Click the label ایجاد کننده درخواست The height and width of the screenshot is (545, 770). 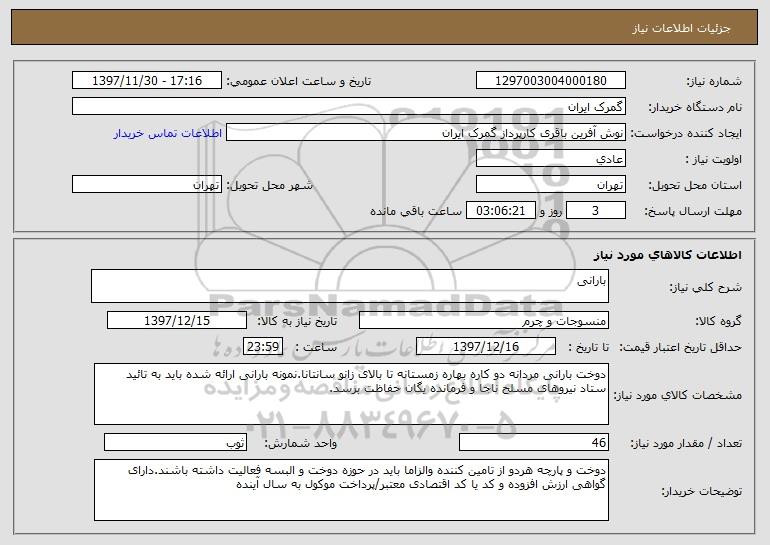click(686, 133)
